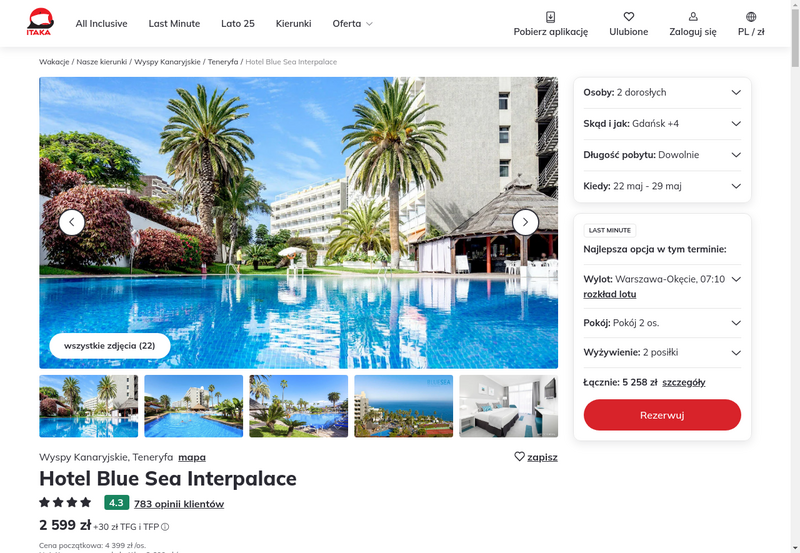
Task: Open 783 opinii klientów link
Action: tap(179, 504)
